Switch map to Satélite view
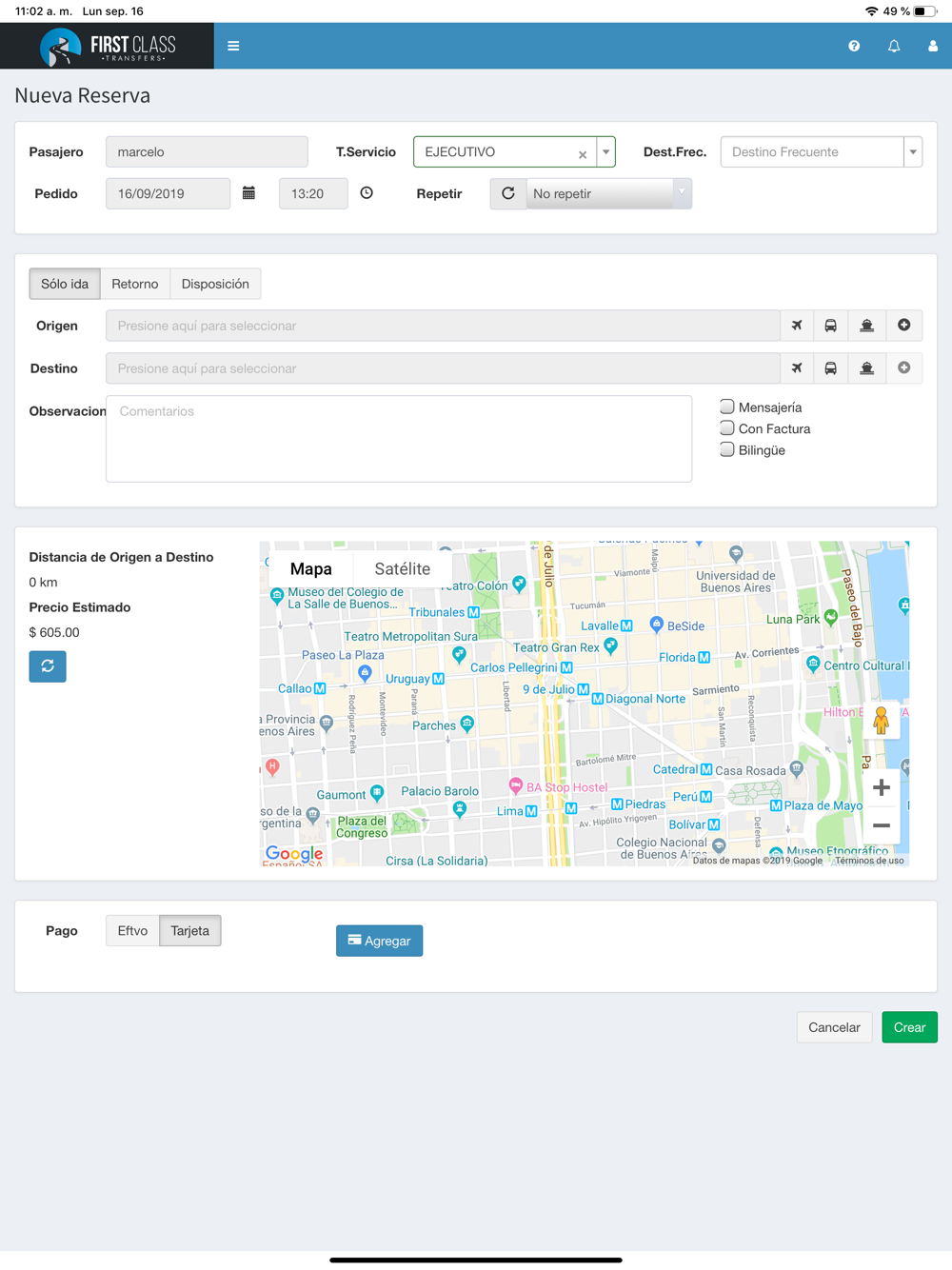The height and width of the screenshot is (1270, 952). click(402, 568)
